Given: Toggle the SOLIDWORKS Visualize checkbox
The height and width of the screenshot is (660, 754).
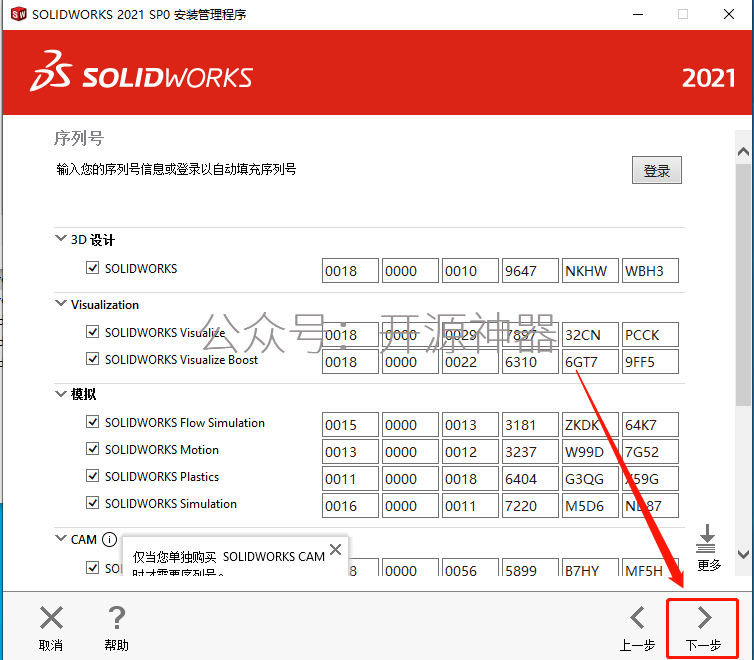Looking at the screenshot, I should [x=92, y=332].
